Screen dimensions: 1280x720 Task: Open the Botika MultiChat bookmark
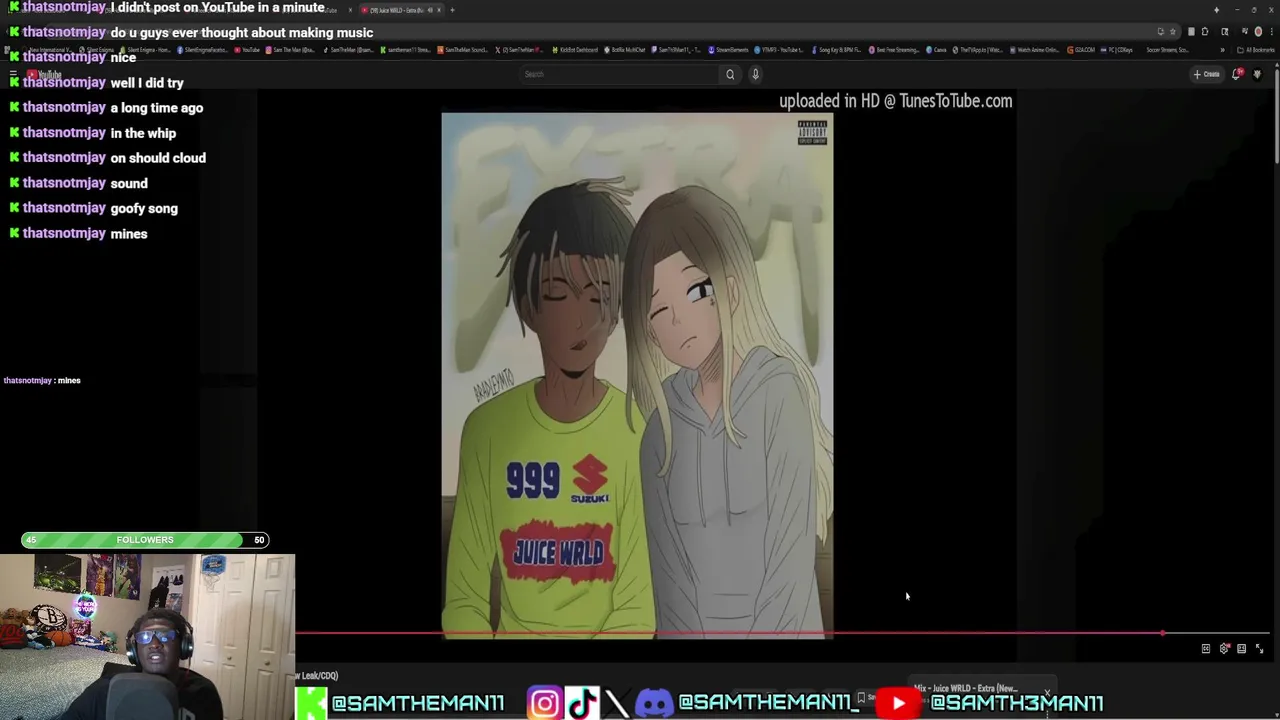[626, 50]
